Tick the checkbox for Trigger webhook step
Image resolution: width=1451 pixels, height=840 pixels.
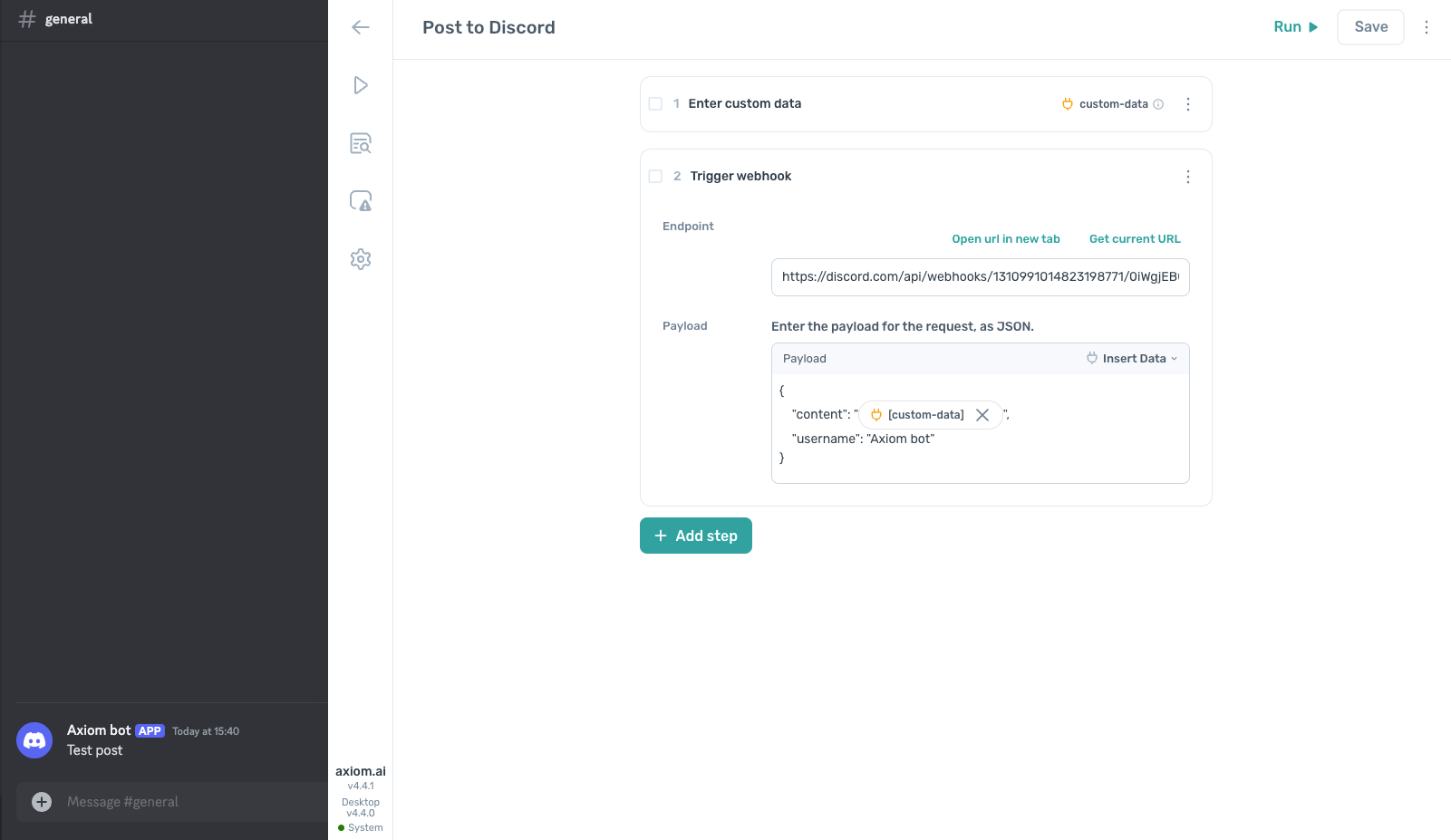(x=655, y=177)
